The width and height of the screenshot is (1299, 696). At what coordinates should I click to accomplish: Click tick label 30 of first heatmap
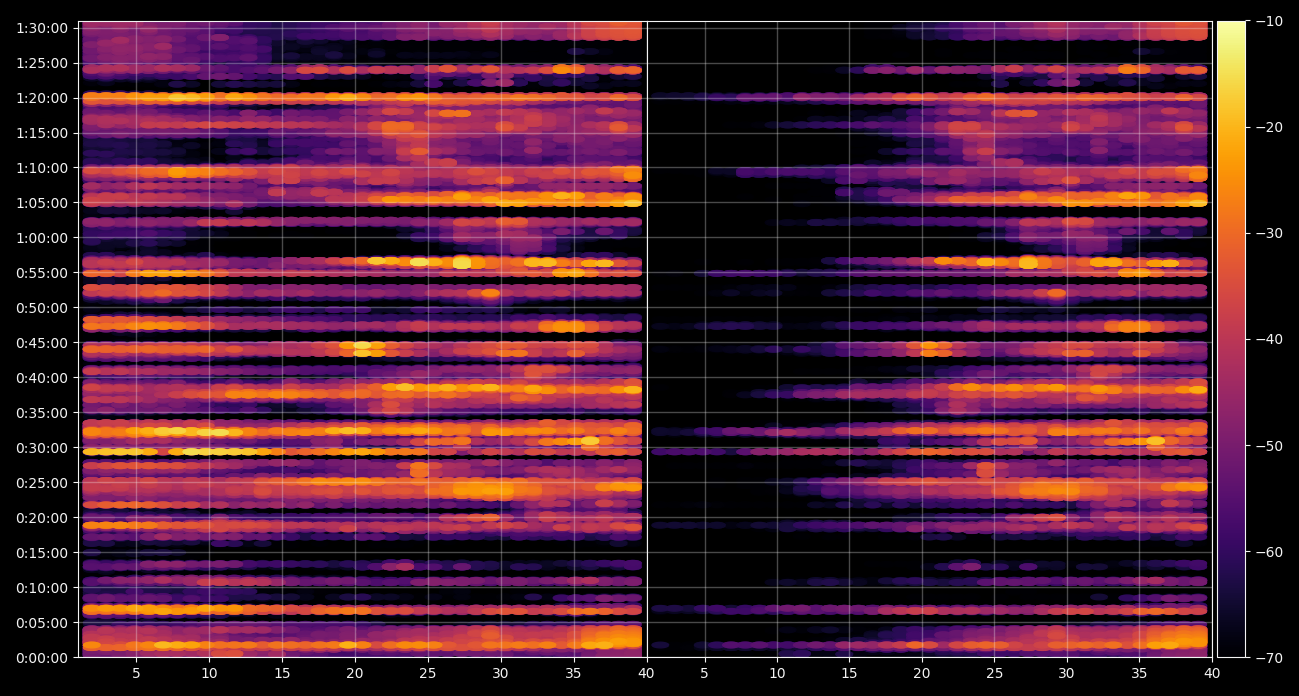pos(501,674)
